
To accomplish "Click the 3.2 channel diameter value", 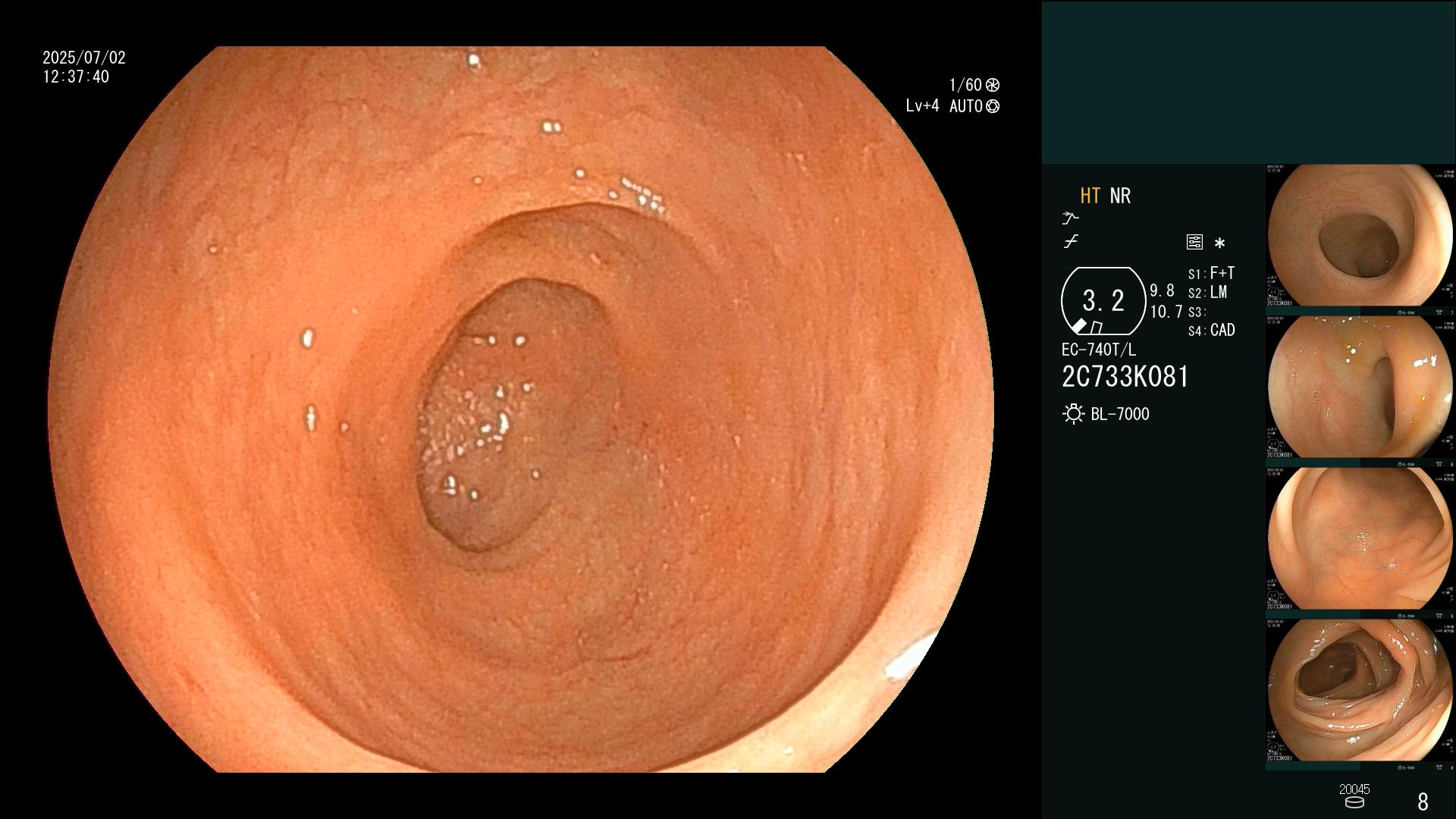I will coord(1103,300).
